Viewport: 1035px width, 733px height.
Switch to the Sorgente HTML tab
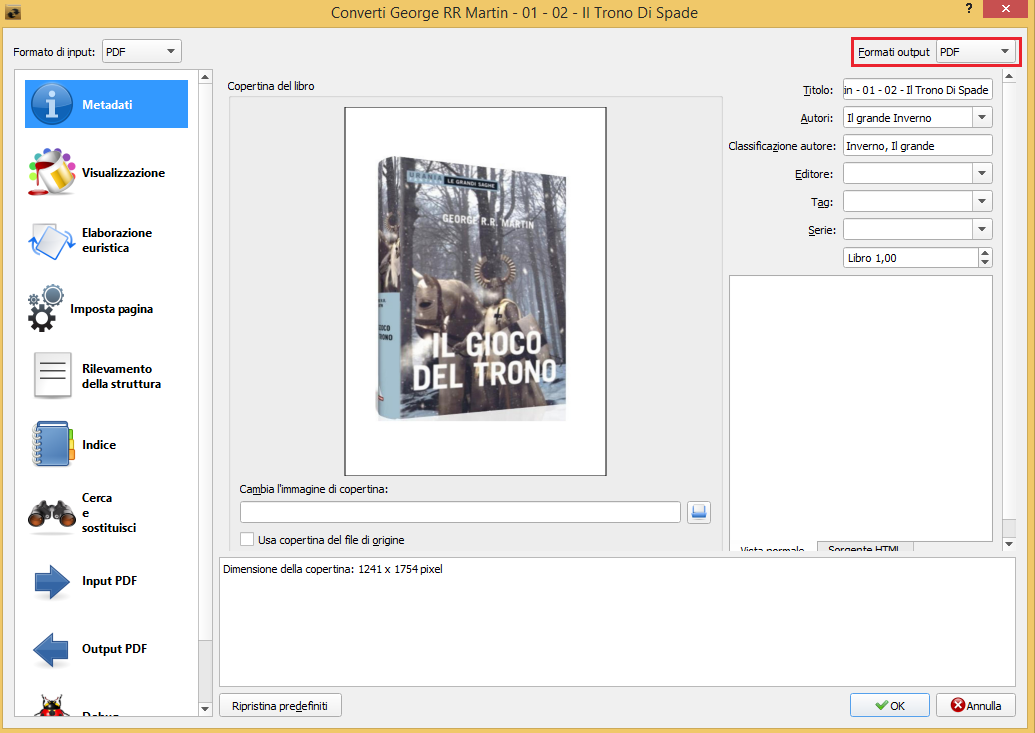(x=865, y=547)
